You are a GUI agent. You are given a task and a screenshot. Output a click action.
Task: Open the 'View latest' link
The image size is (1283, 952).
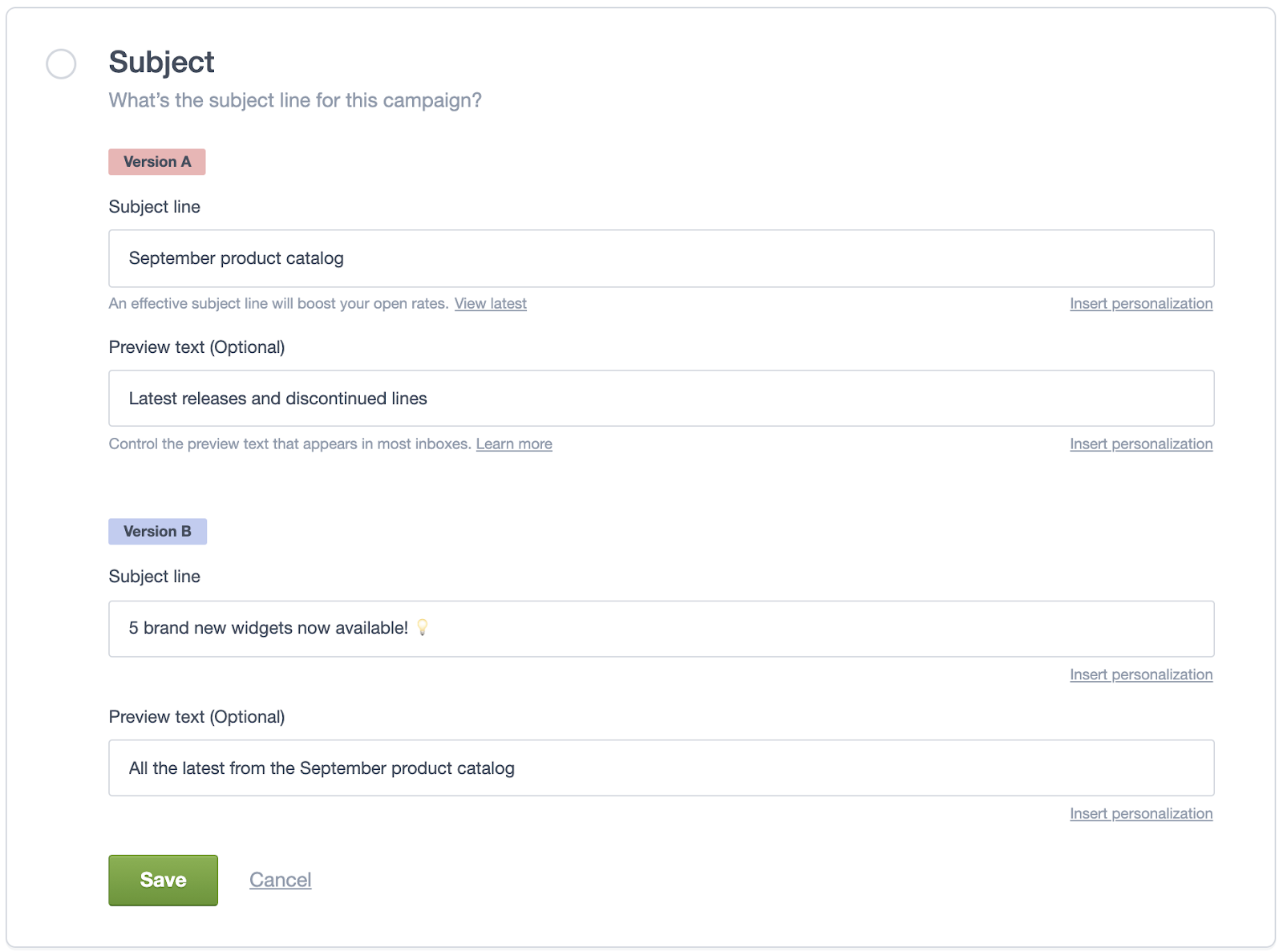coord(491,303)
